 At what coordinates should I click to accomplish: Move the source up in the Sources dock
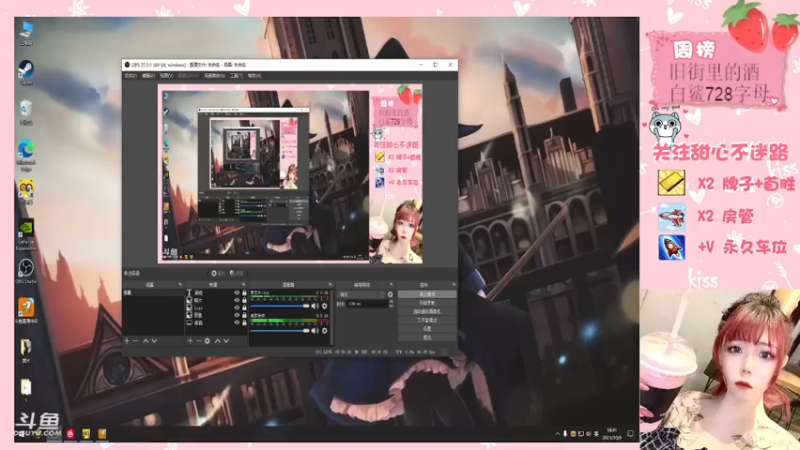tap(217, 340)
